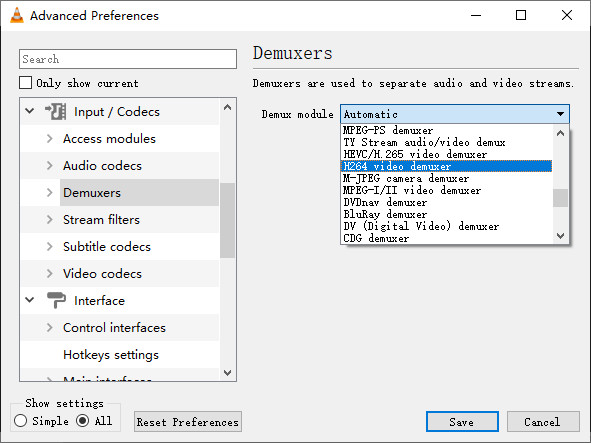Minimize the Advanced Preferences window
The height and width of the screenshot is (443, 591).
click(x=476, y=15)
